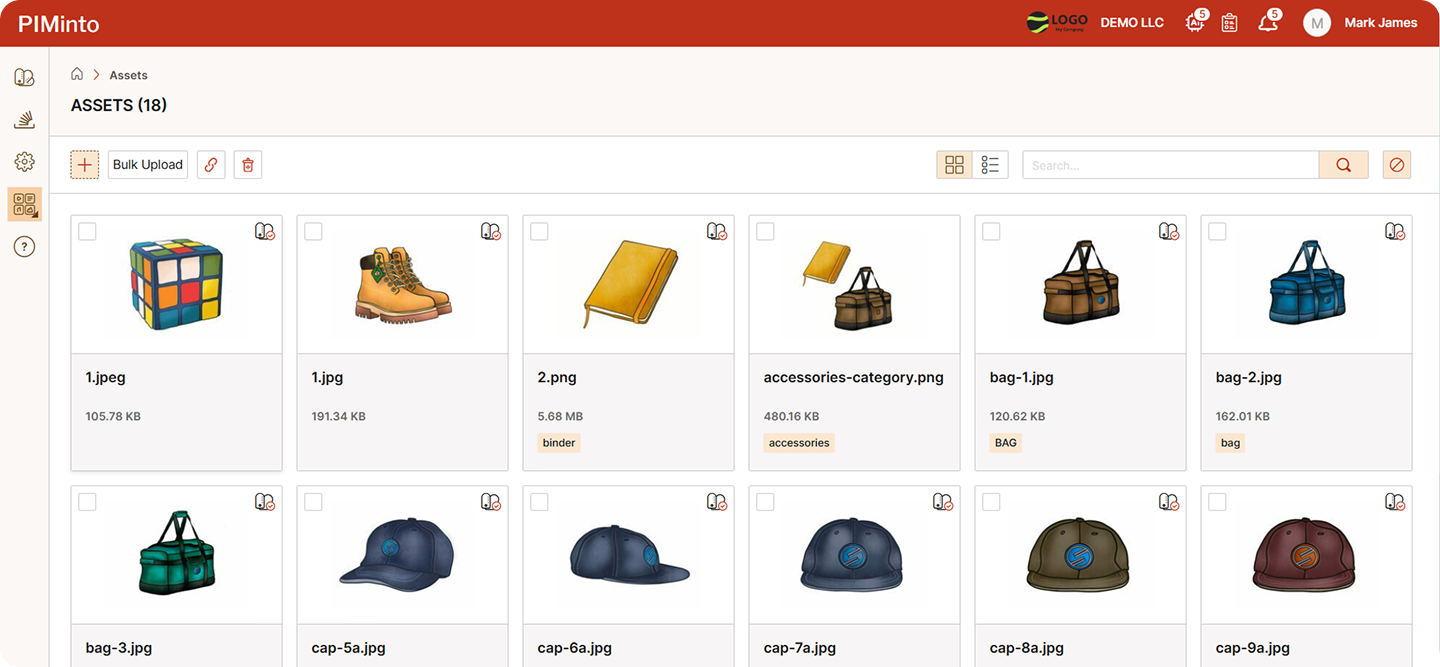The image size is (1440, 667).
Task: Click the accessories tag under accessories-category.png
Action: (x=799, y=442)
